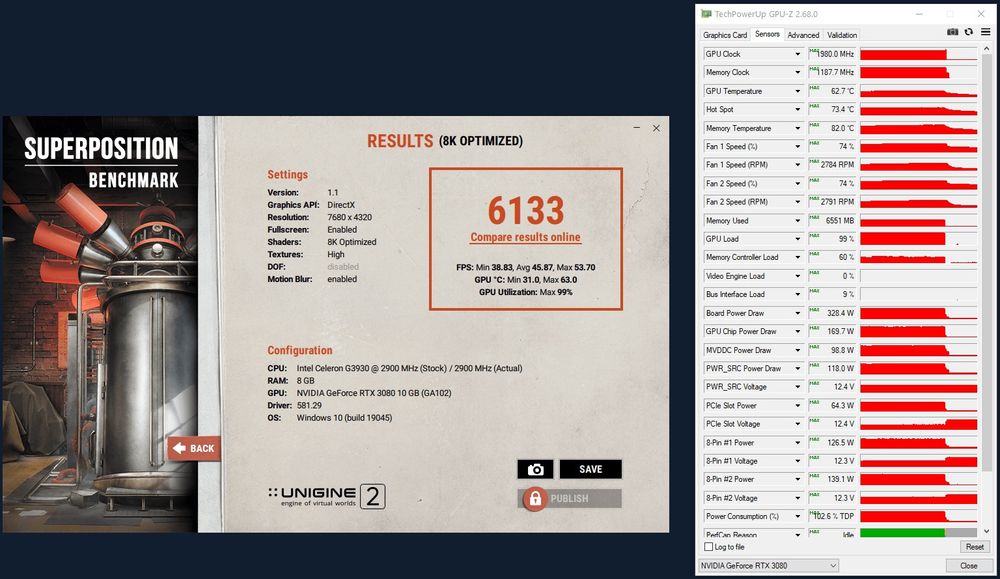The height and width of the screenshot is (579, 1000).
Task: Click the GPU-Z sensors scroll down arrow
Action: coord(986,531)
